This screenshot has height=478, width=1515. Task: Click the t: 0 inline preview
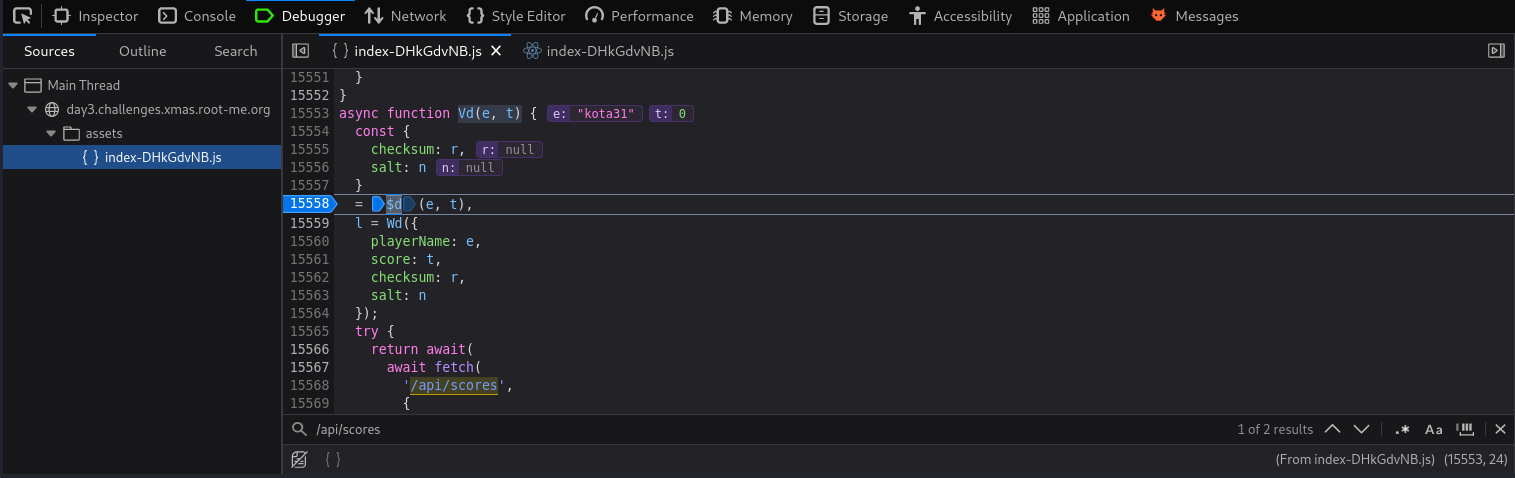(672, 114)
